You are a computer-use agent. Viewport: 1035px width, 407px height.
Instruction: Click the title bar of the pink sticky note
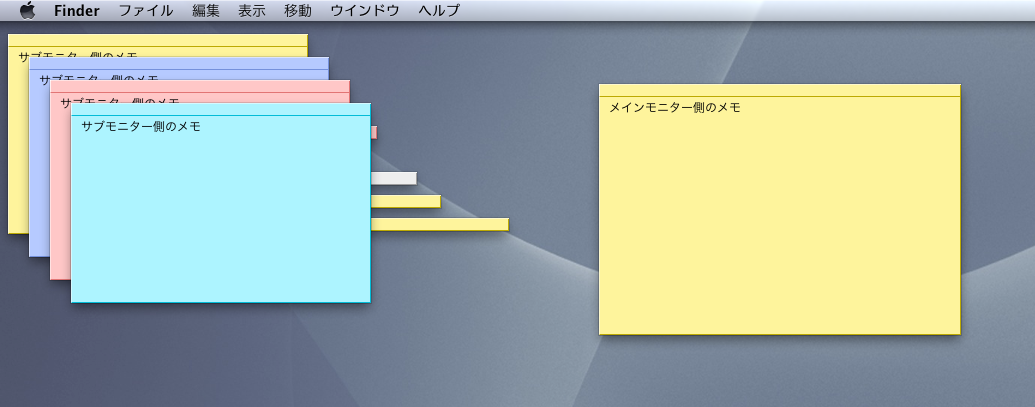tap(200, 86)
